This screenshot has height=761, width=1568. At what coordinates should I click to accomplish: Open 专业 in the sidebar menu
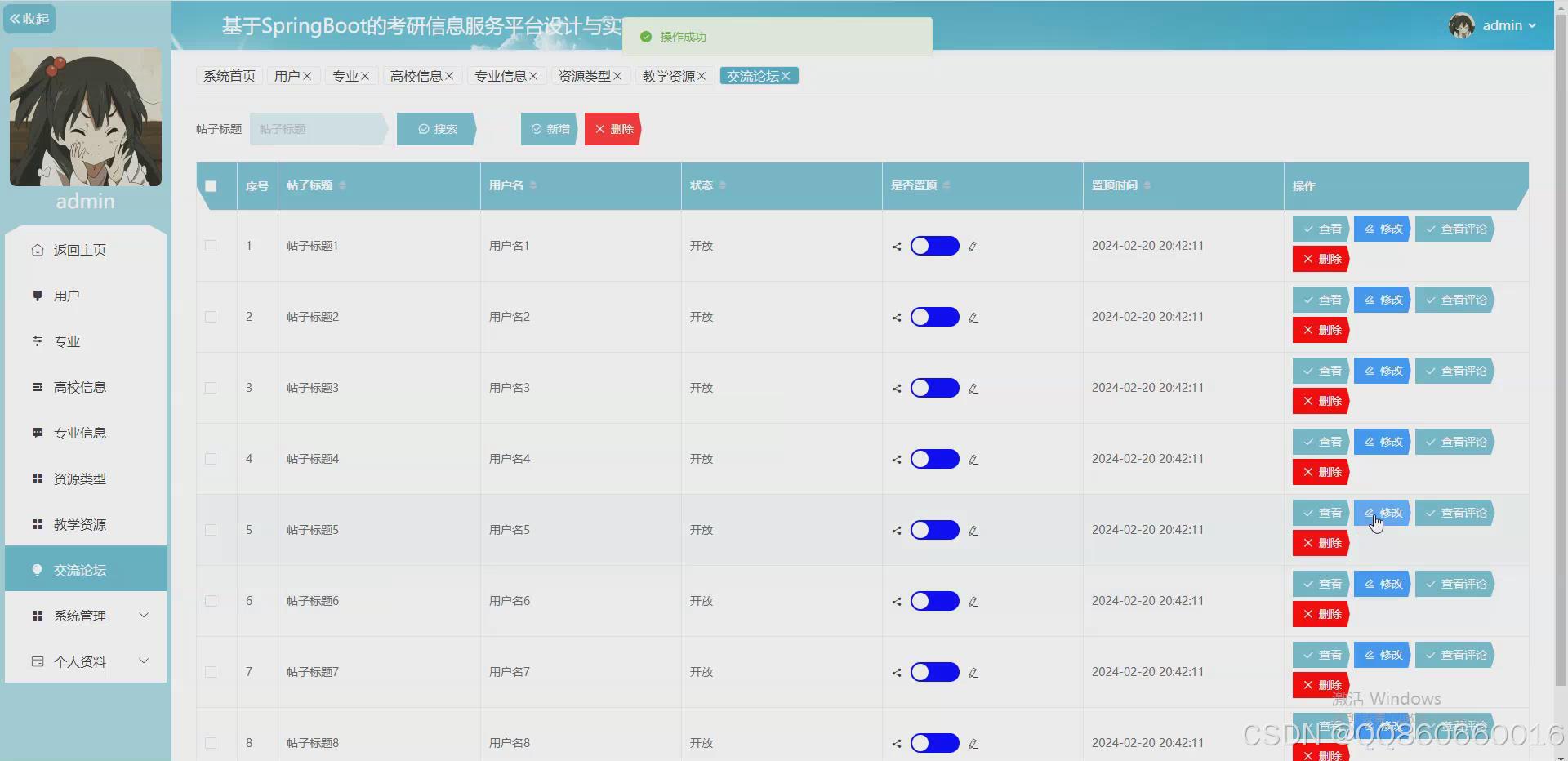[86, 341]
